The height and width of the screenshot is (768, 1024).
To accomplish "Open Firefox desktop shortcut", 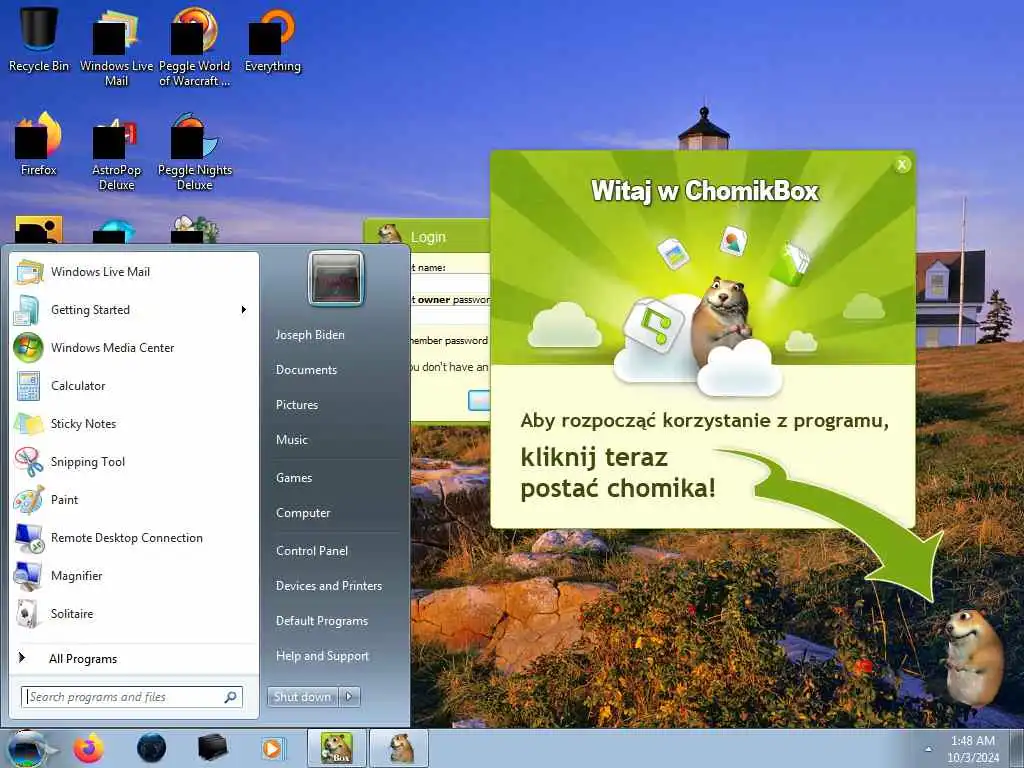I will (x=39, y=144).
